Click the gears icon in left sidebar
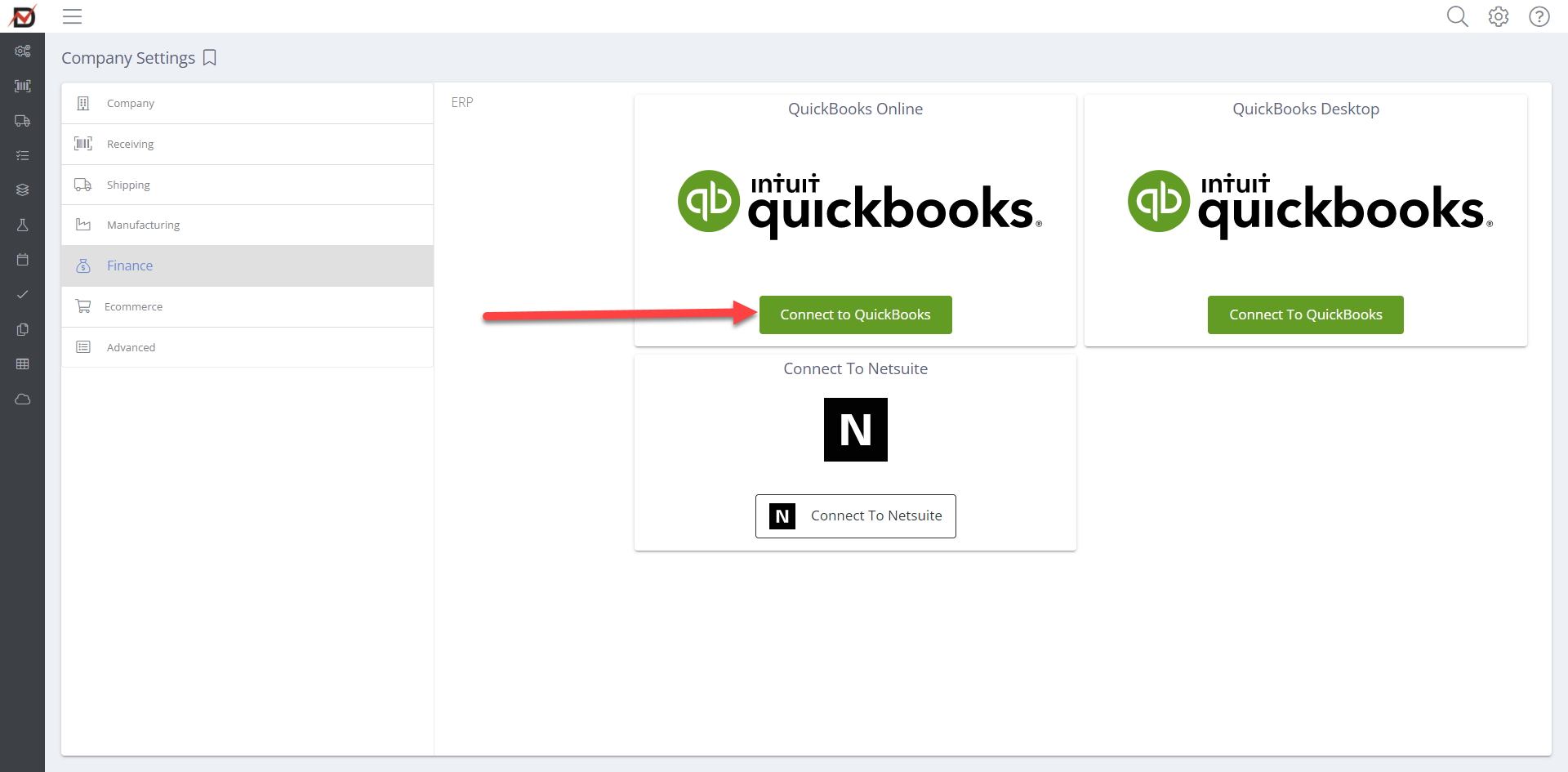The height and width of the screenshot is (772, 1568). click(23, 51)
